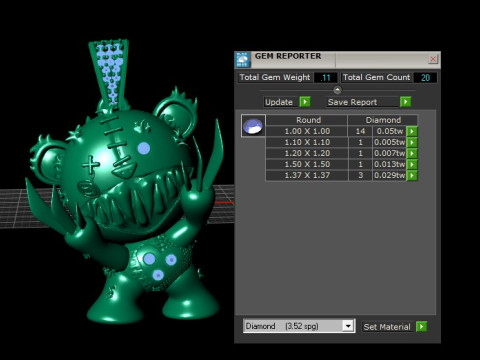Click the green arrow beside Set Material
Image resolution: width=480 pixels, height=360 pixels.
coord(421,327)
